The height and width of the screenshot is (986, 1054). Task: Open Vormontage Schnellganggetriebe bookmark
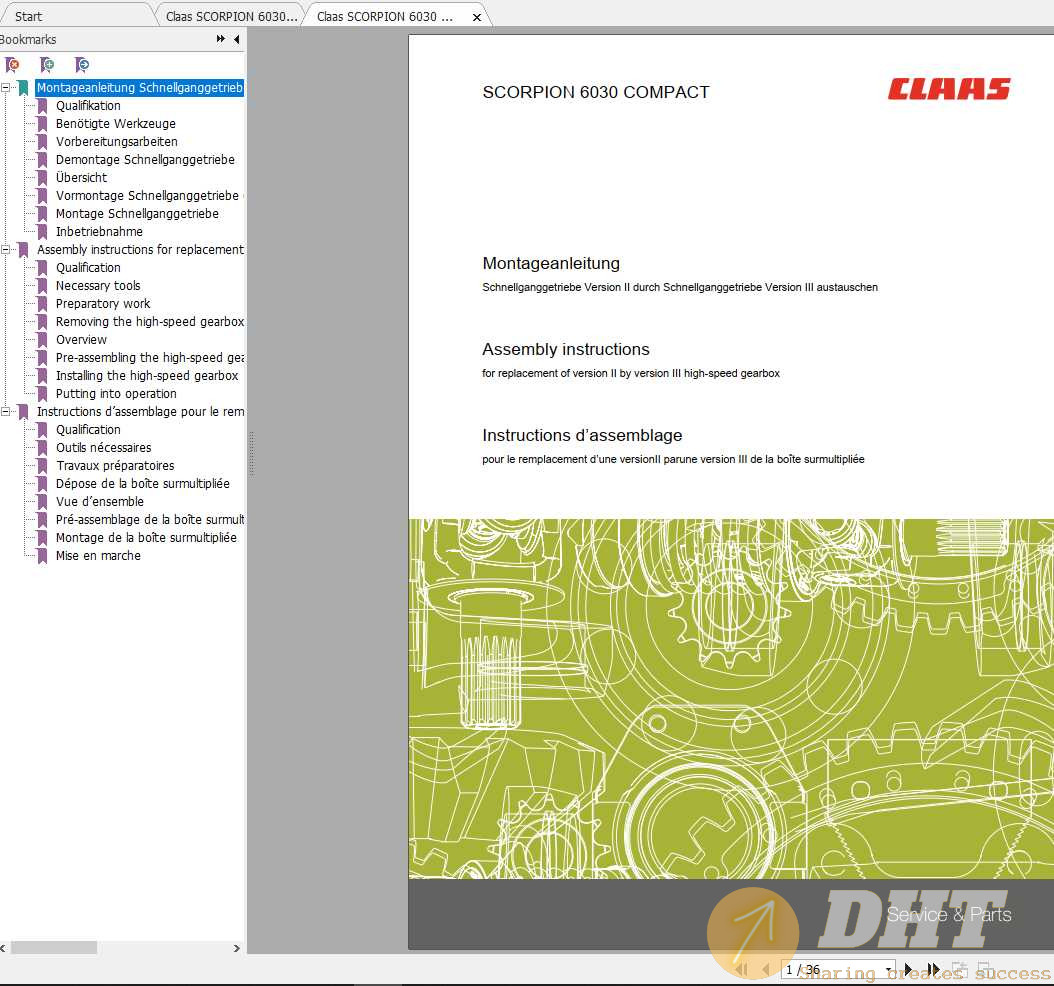point(147,196)
